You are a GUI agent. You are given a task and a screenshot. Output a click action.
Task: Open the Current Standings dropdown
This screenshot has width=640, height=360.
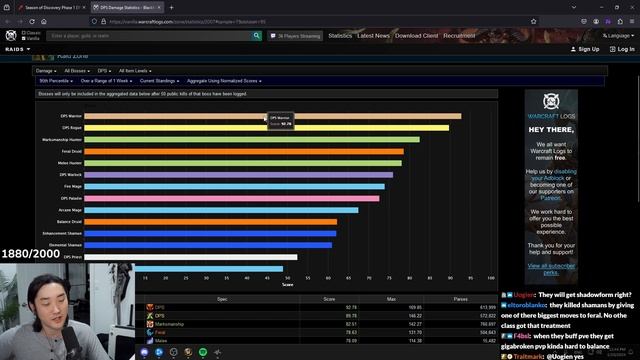point(159,81)
